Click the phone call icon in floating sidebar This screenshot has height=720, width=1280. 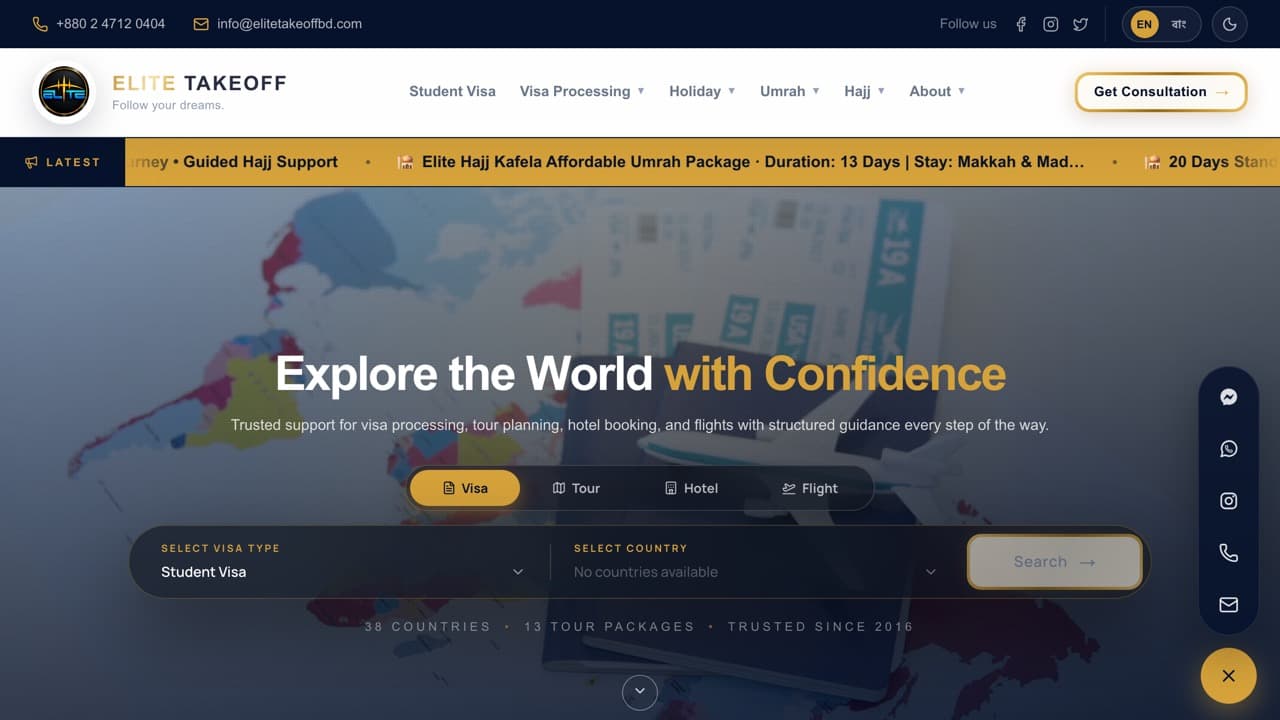1229,553
